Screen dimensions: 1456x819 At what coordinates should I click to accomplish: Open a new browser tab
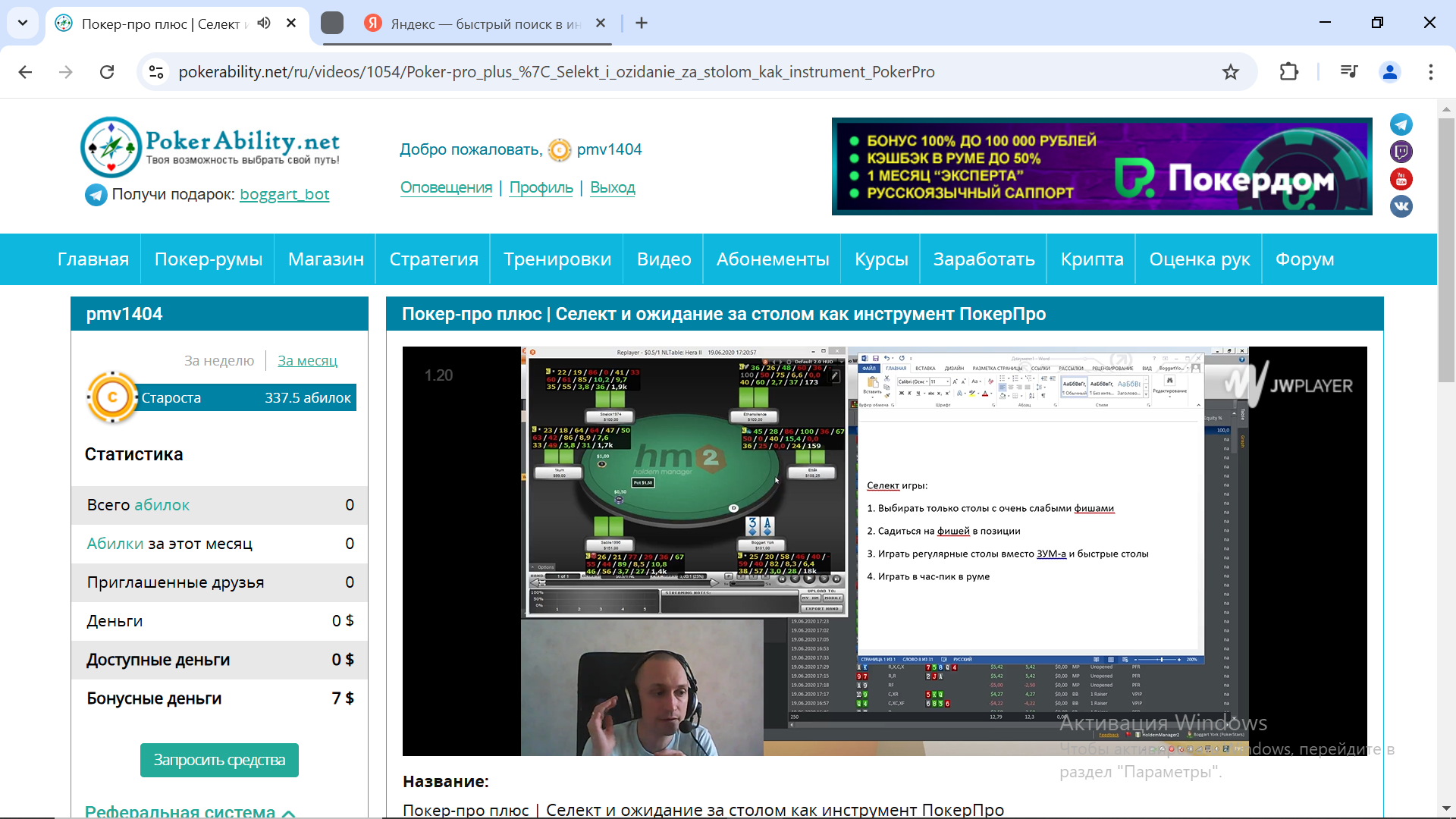point(642,24)
